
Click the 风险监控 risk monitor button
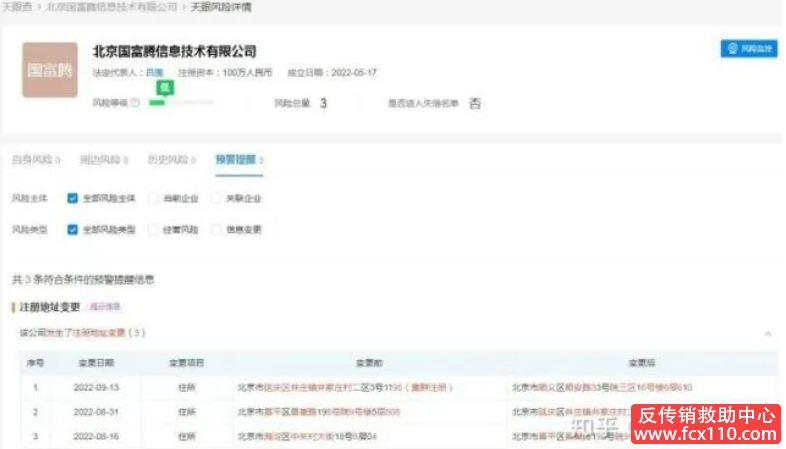tap(749, 49)
